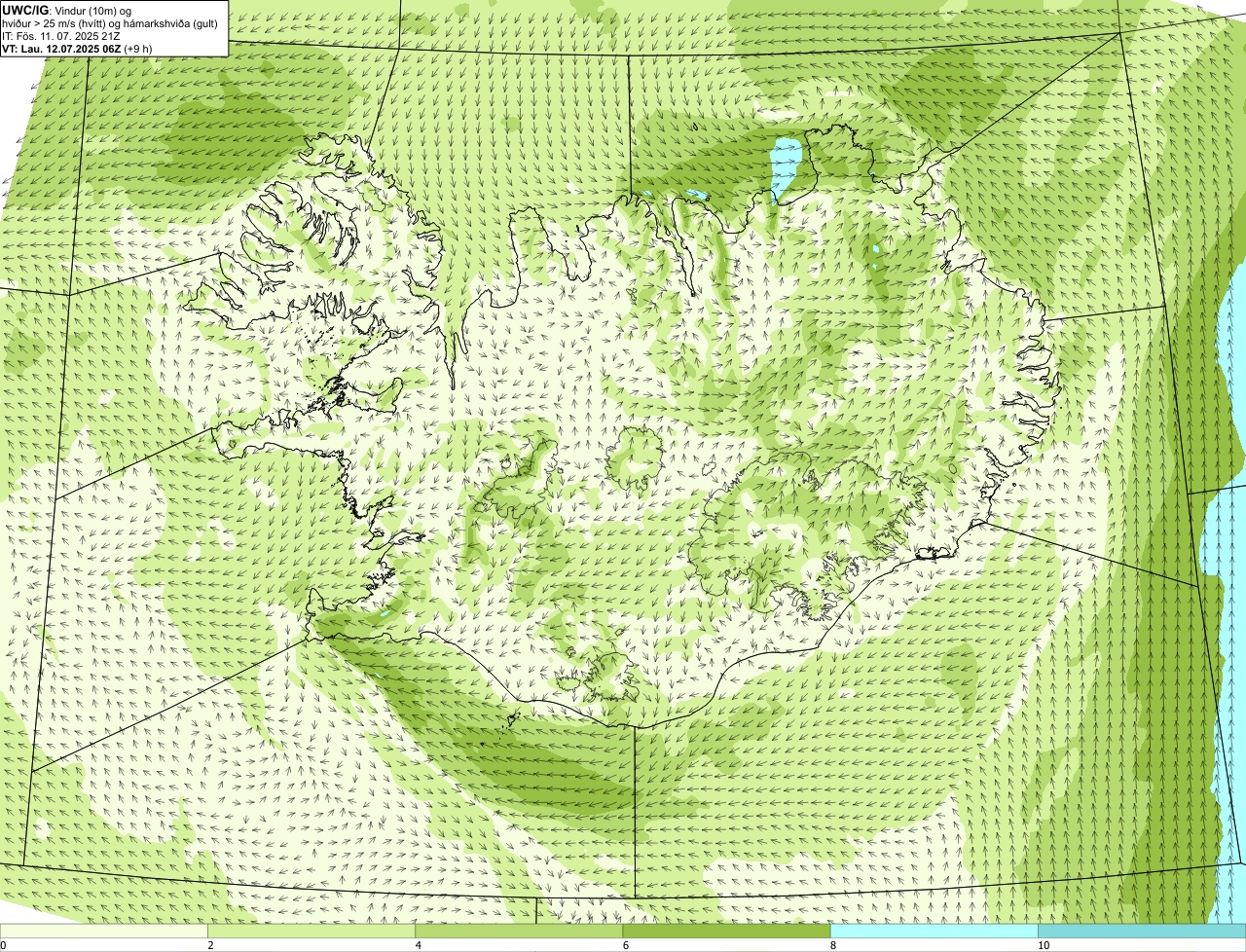Click the legend scale label "4"
The image size is (1246, 952).
(418, 945)
